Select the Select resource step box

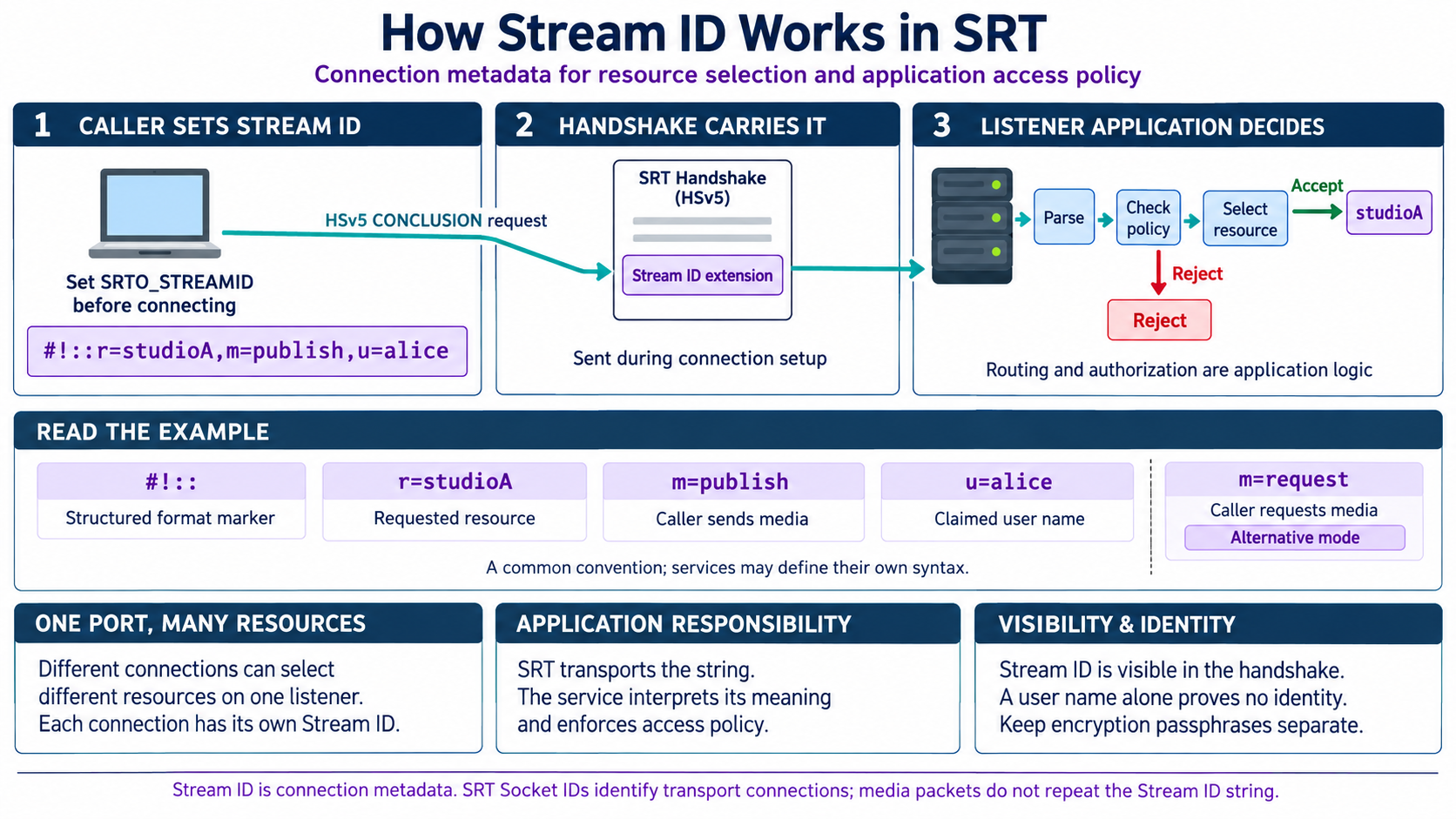pyautogui.click(x=1245, y=218)
